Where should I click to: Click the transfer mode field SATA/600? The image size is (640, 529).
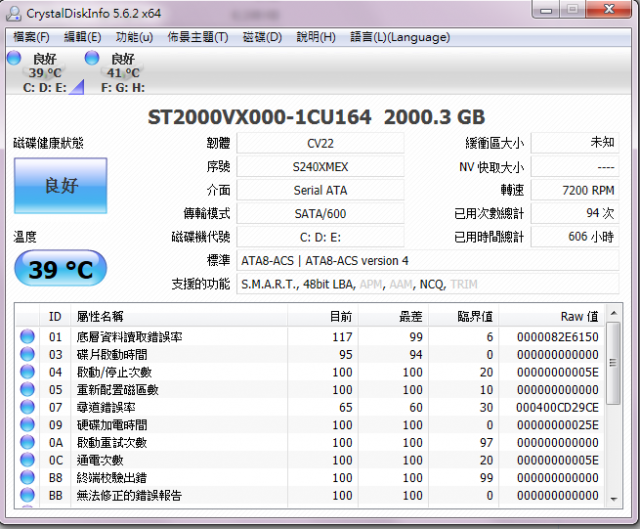click(320, 213)
